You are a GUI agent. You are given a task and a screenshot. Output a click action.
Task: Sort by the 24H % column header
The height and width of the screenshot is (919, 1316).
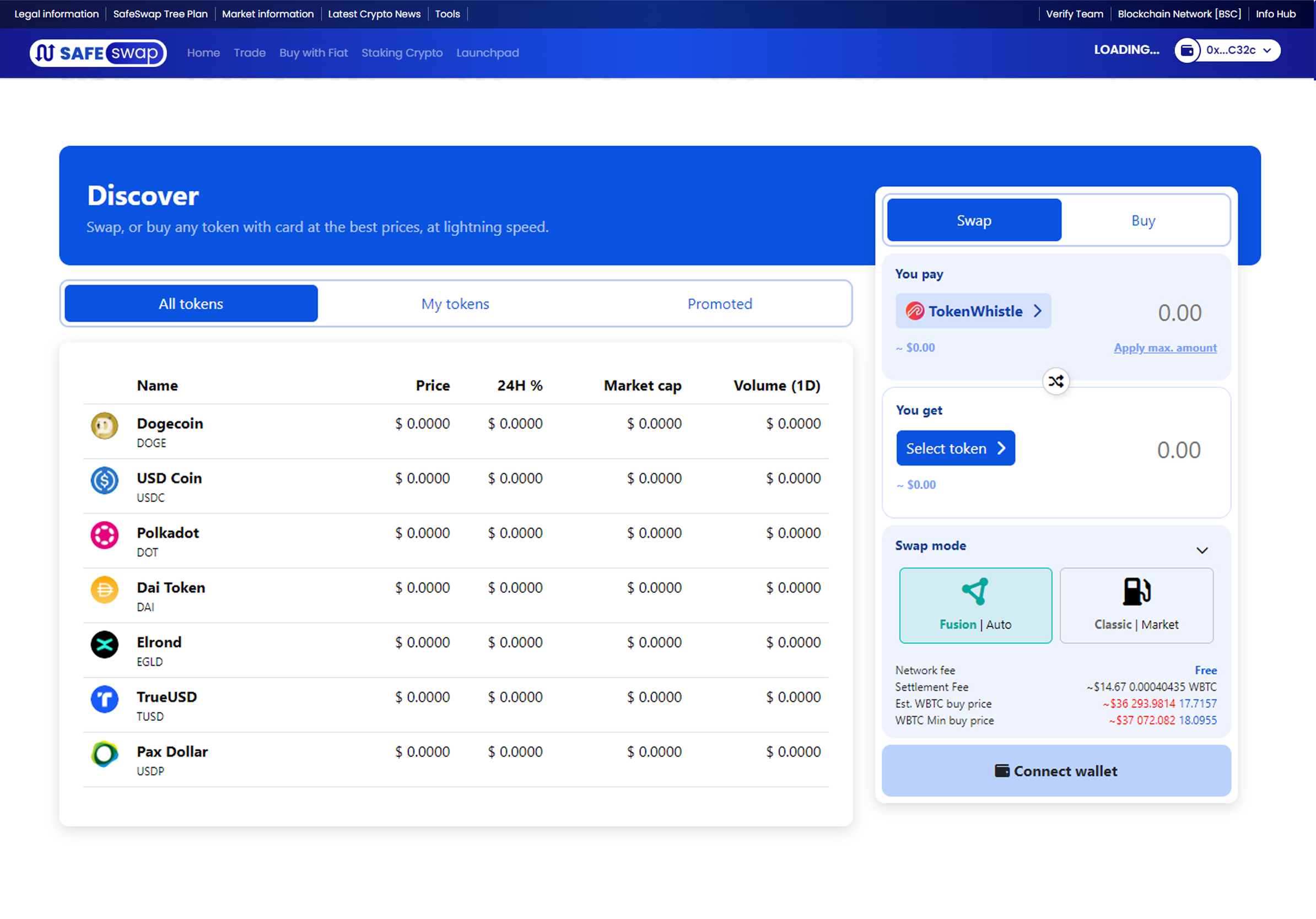(x=520, y=386)
